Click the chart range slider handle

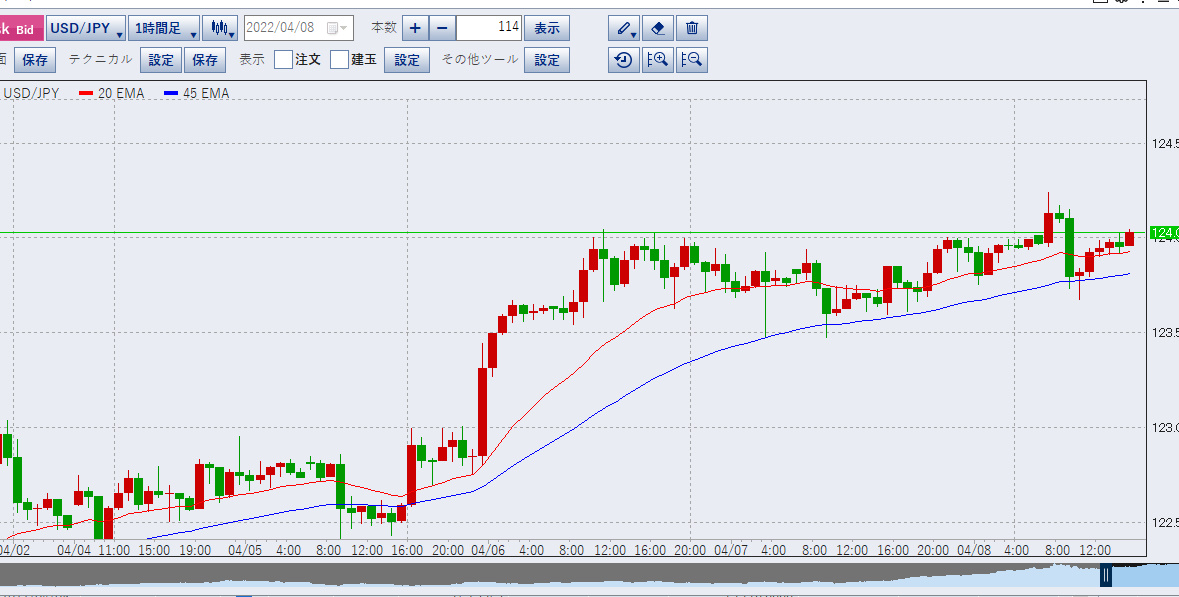[1106, 575]
